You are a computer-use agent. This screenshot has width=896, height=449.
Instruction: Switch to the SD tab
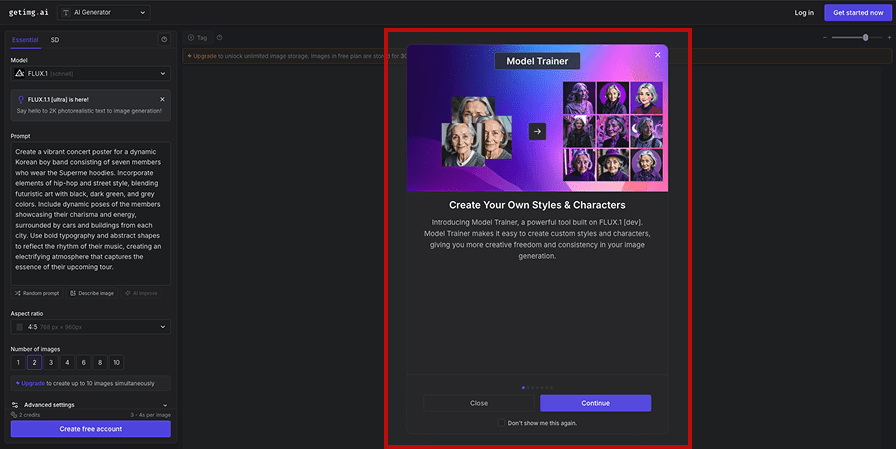55,40
